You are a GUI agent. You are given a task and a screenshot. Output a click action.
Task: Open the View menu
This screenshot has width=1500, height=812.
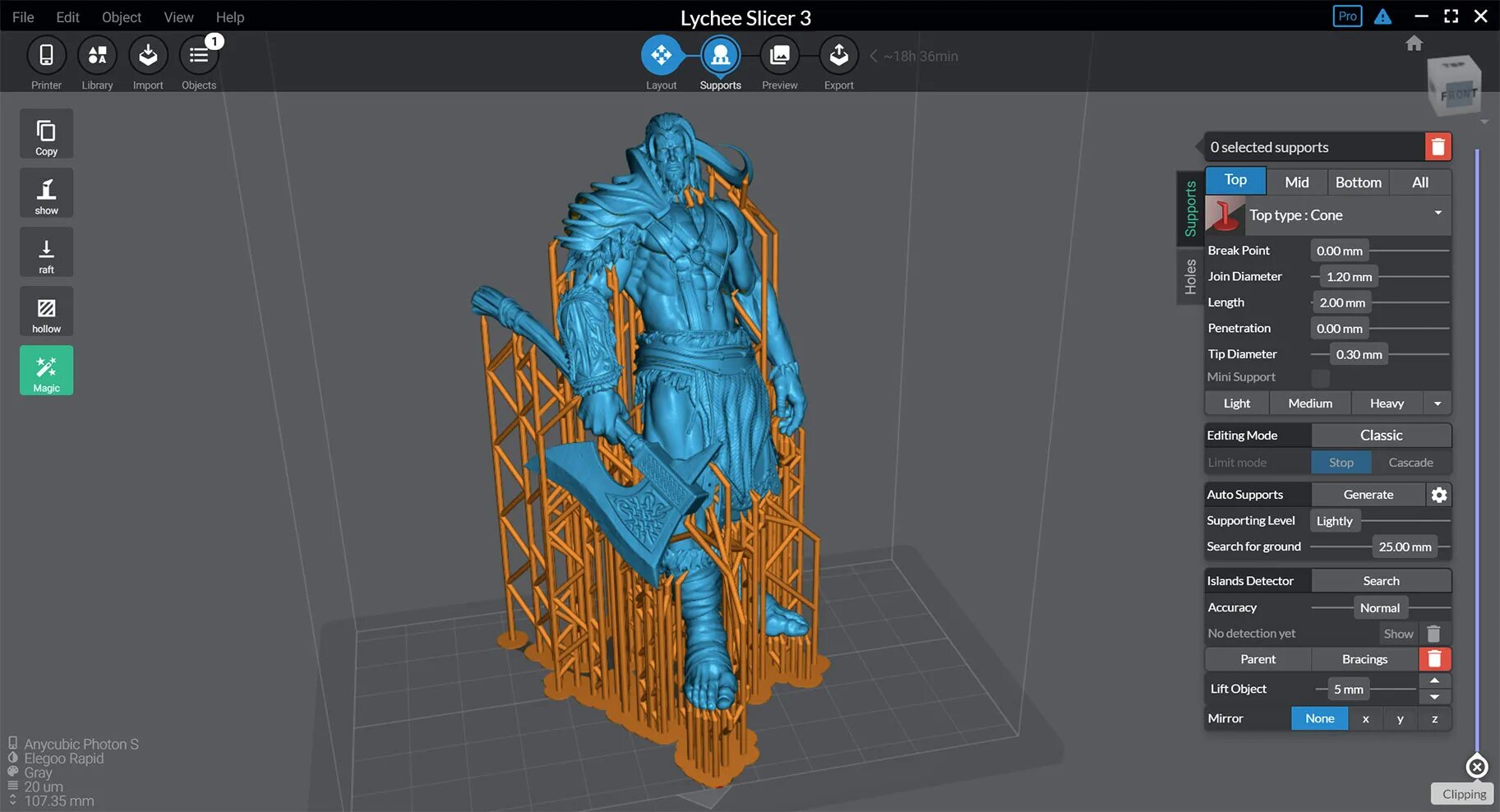tap(178, 17)
